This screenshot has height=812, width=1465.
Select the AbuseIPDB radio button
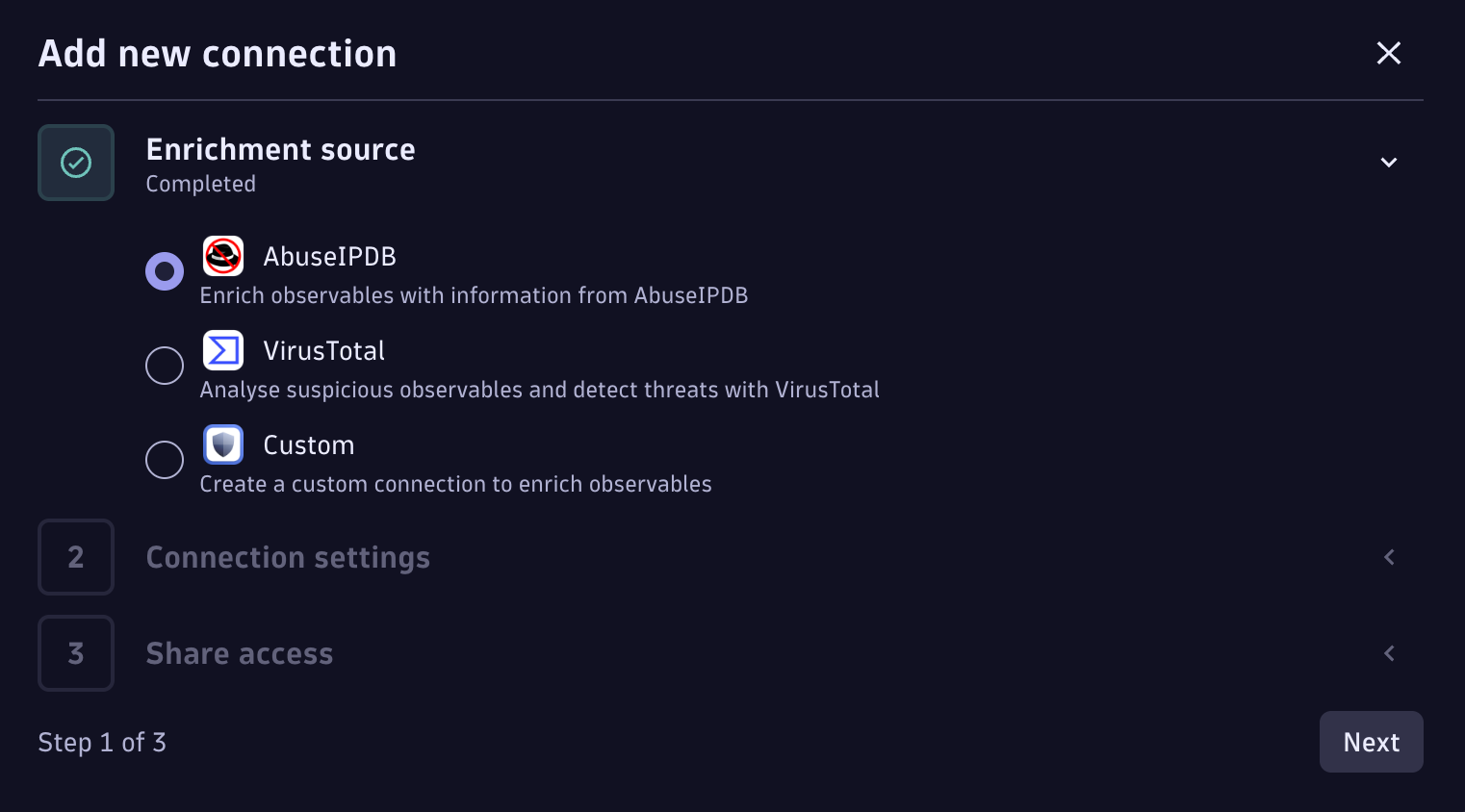pyautogui.click(x=165, y=271)
